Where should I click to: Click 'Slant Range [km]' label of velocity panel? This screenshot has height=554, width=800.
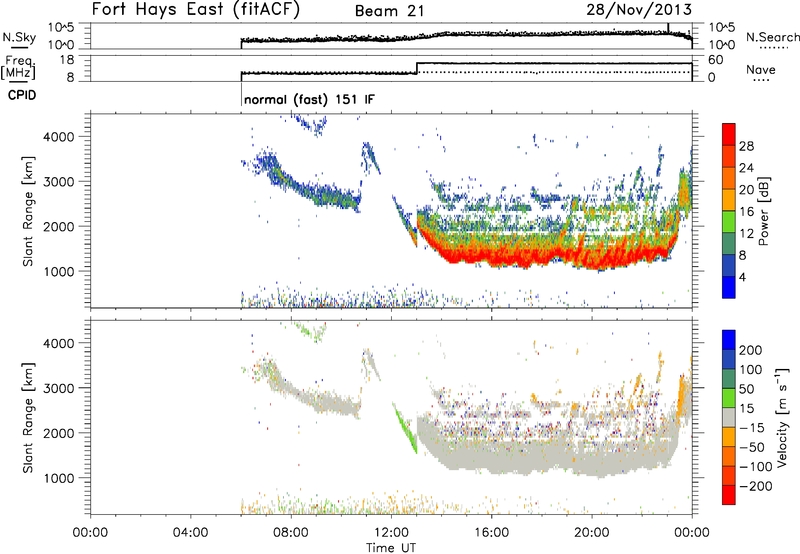[x=28, y=418]
